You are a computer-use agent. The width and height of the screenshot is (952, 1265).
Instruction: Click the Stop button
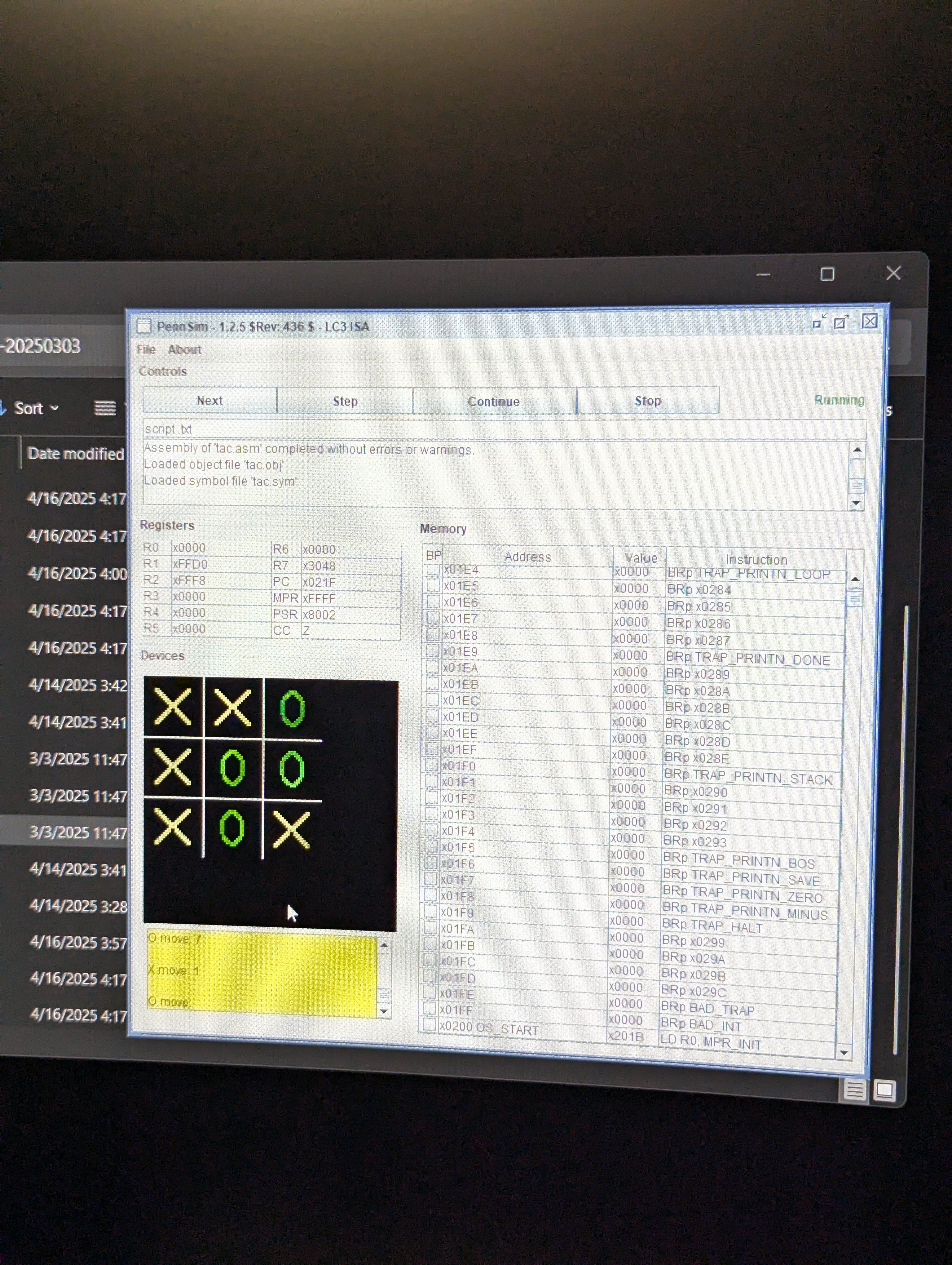click(x=648, y=401)
